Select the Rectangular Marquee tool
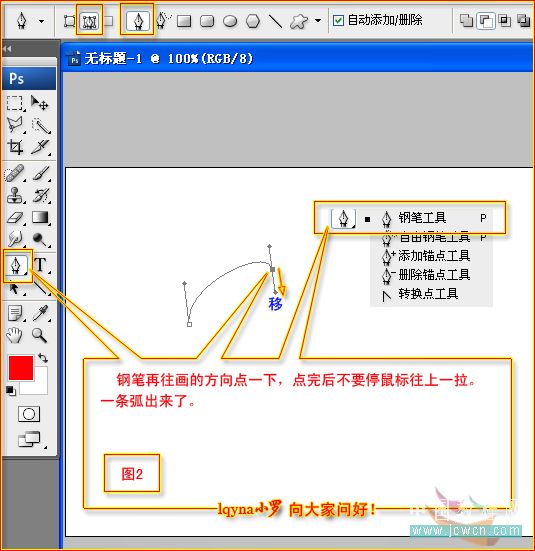 point(14,104)
